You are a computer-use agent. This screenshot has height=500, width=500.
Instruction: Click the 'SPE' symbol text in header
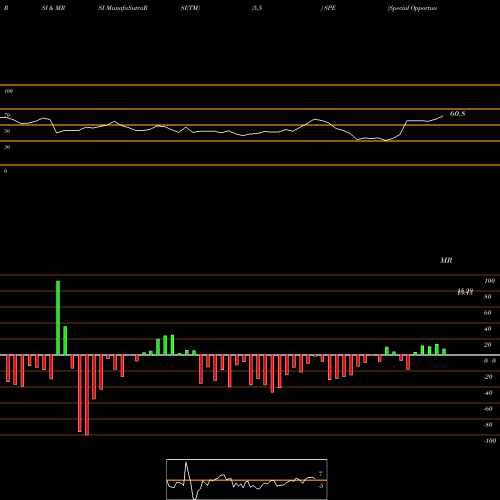330,8
